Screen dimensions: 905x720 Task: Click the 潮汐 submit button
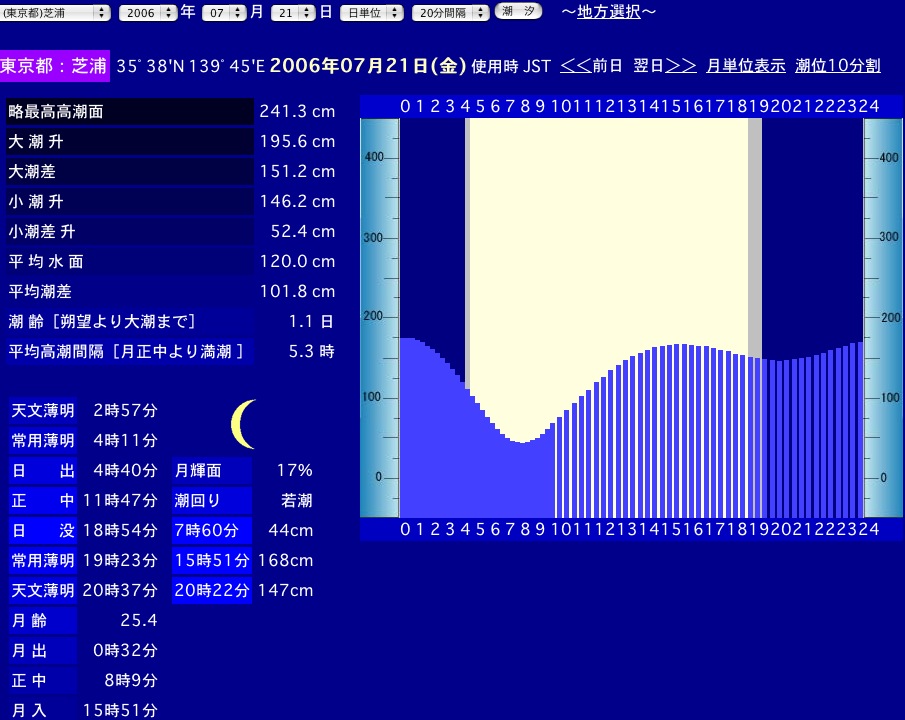[518, 12]
